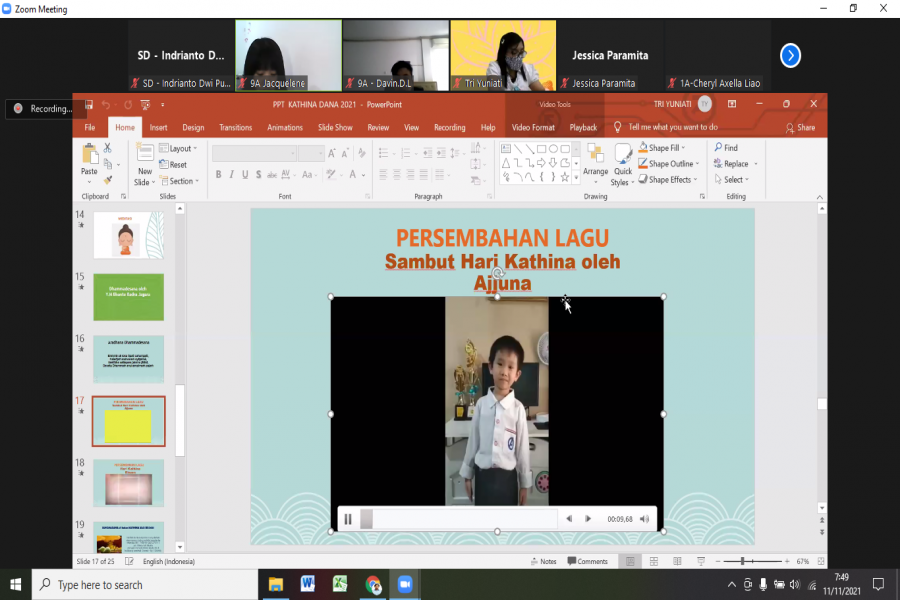Open Zoom from the Windows taskbar
The width and height of the screenshot is (900, 600).
coord(405,584)
